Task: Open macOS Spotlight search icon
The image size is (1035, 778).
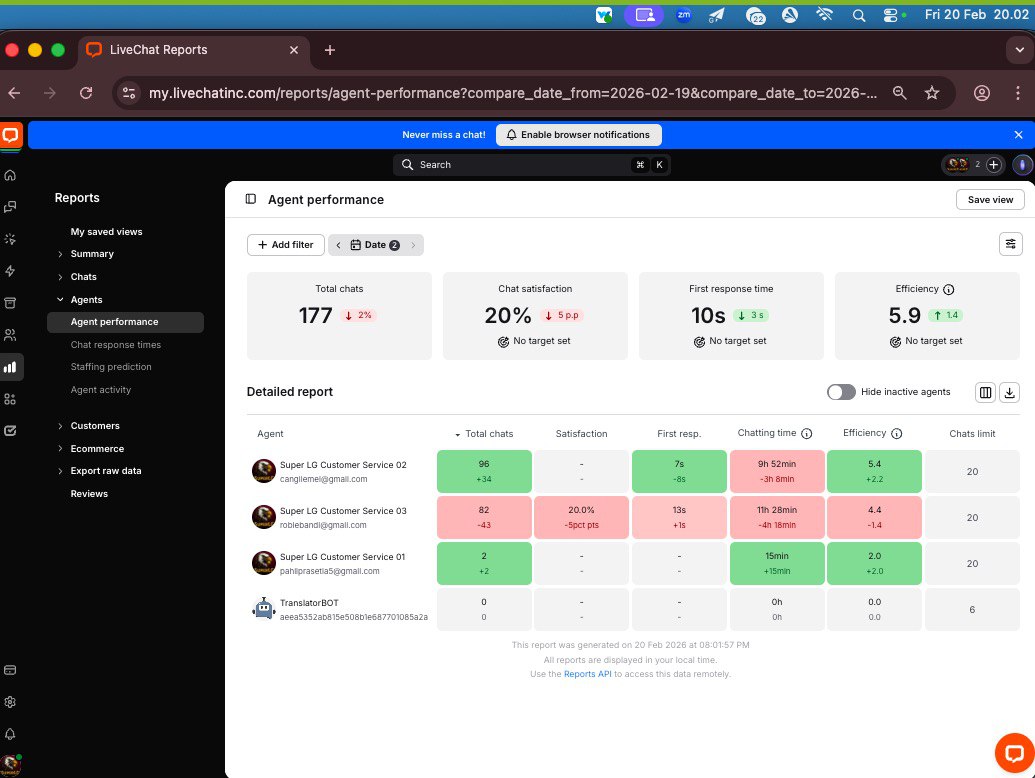Action: [858, 15]
